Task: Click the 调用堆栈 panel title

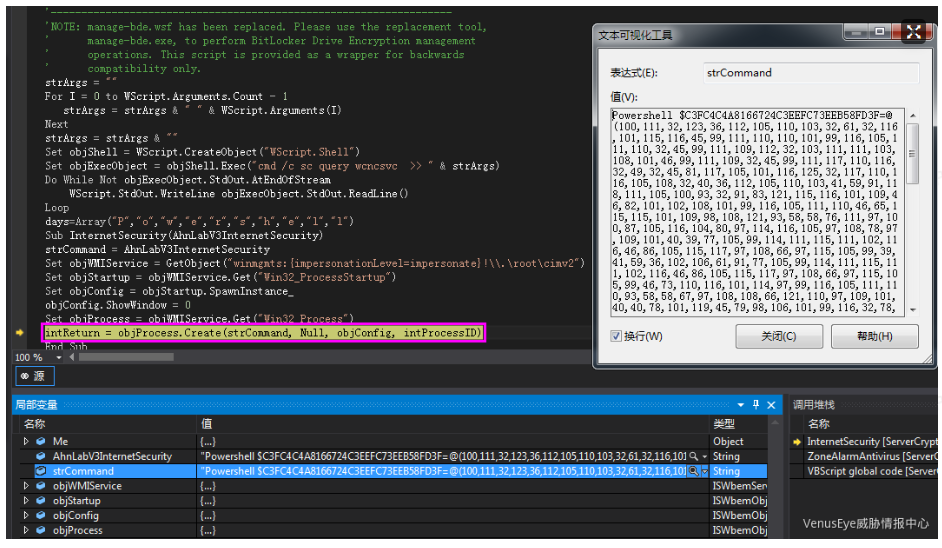Action: pyautogui.click(x=813, y=405)
